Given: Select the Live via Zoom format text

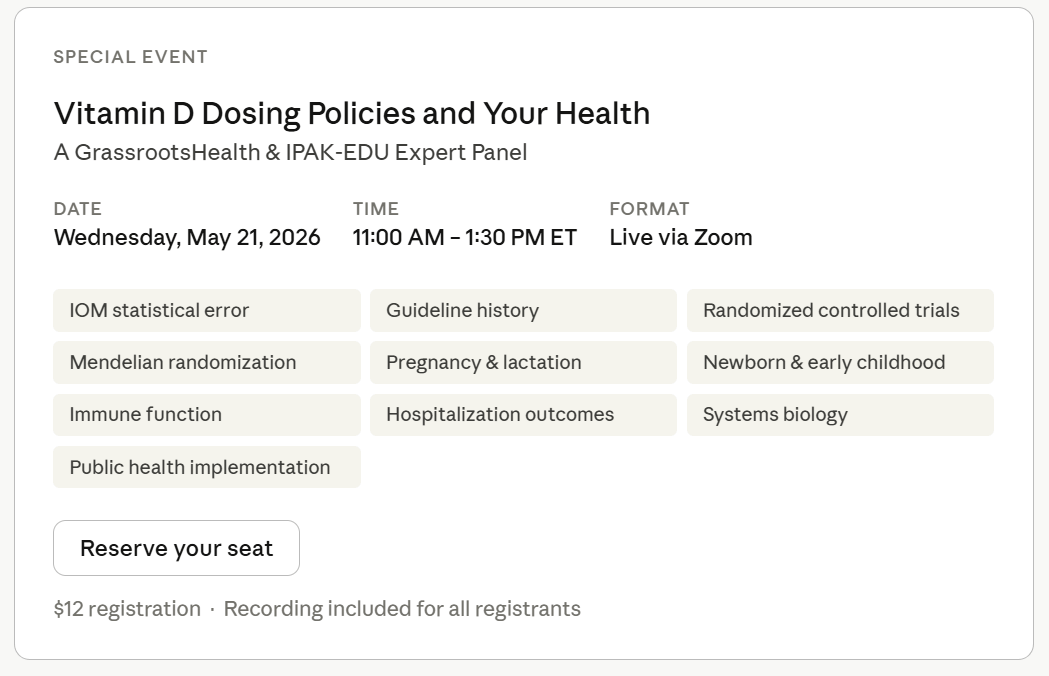Looking at the screenshot, I should [x=681, y=238].
